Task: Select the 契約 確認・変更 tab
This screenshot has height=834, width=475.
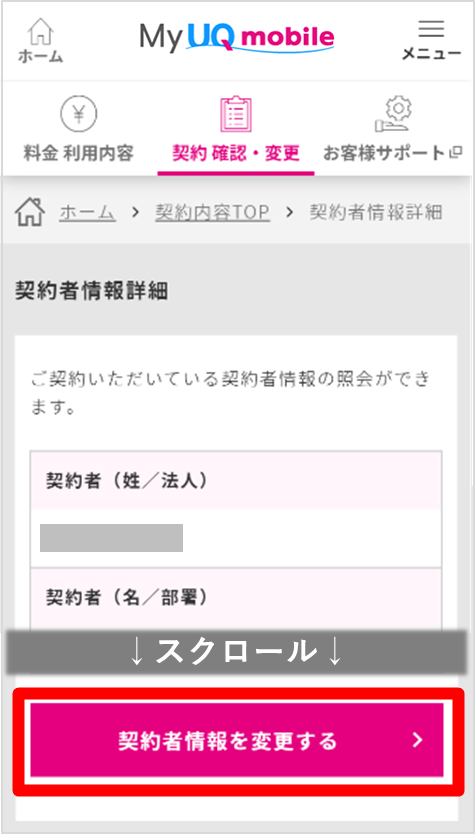Action: [x=236, y=154]
